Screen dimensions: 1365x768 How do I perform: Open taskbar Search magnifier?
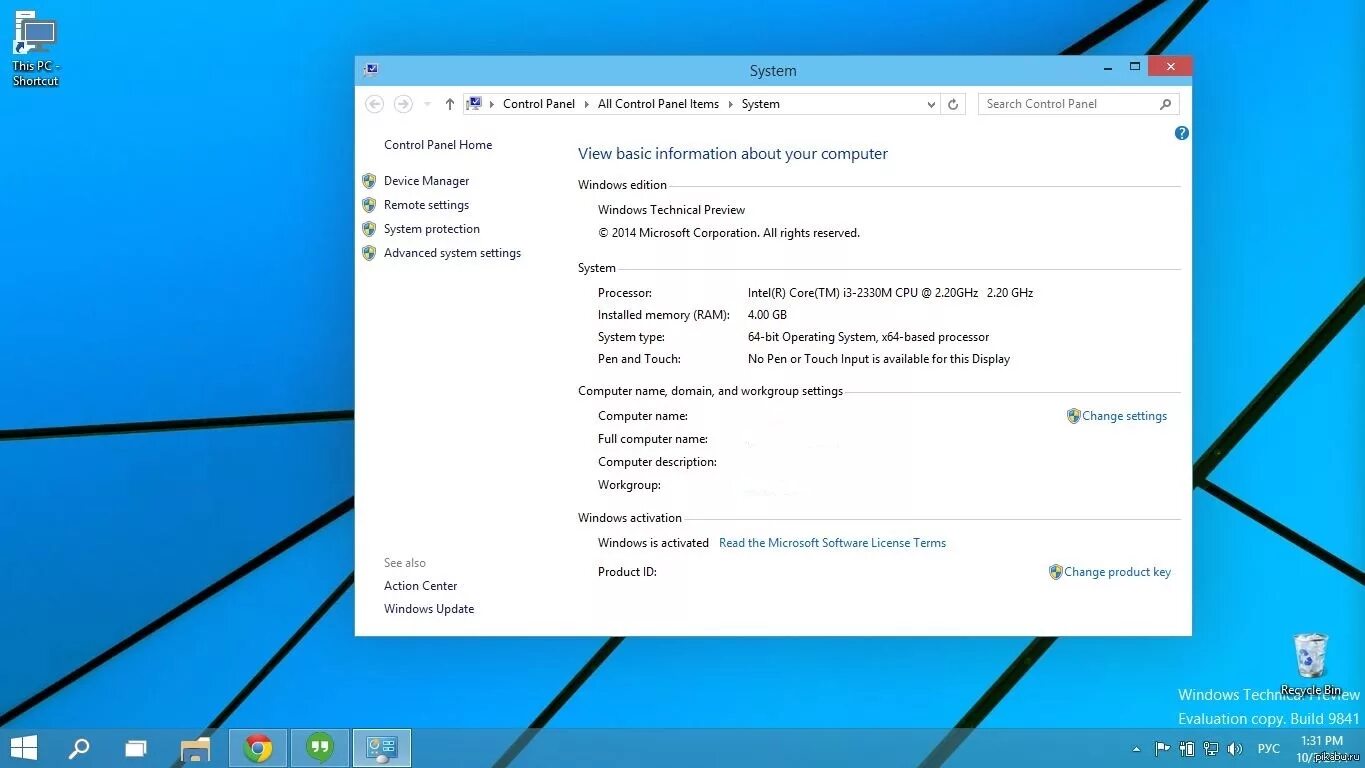78,748
